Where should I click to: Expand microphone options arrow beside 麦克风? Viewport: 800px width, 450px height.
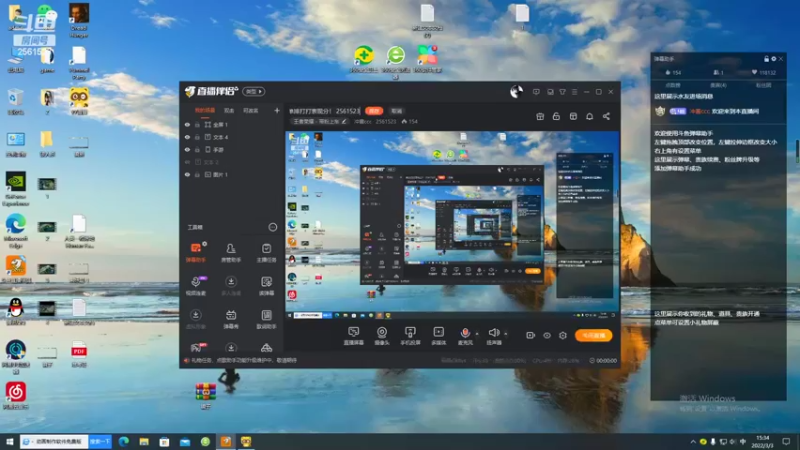point(477,334)
